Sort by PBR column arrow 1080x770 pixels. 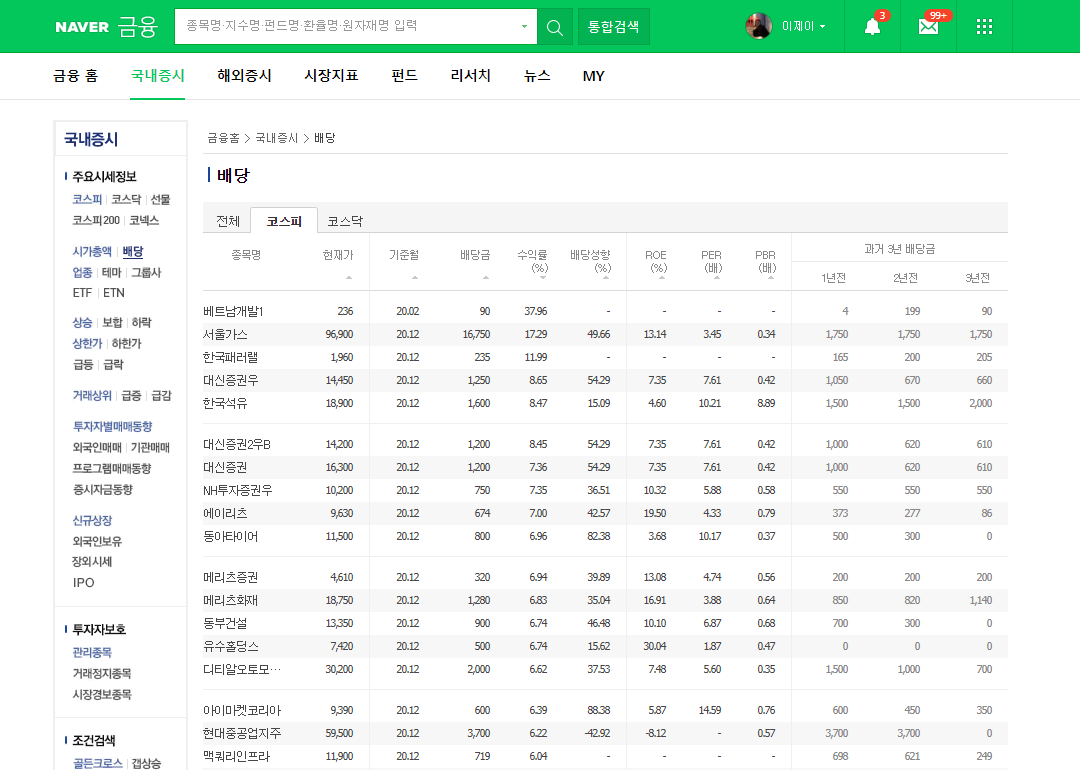click(x=771, y=278)
